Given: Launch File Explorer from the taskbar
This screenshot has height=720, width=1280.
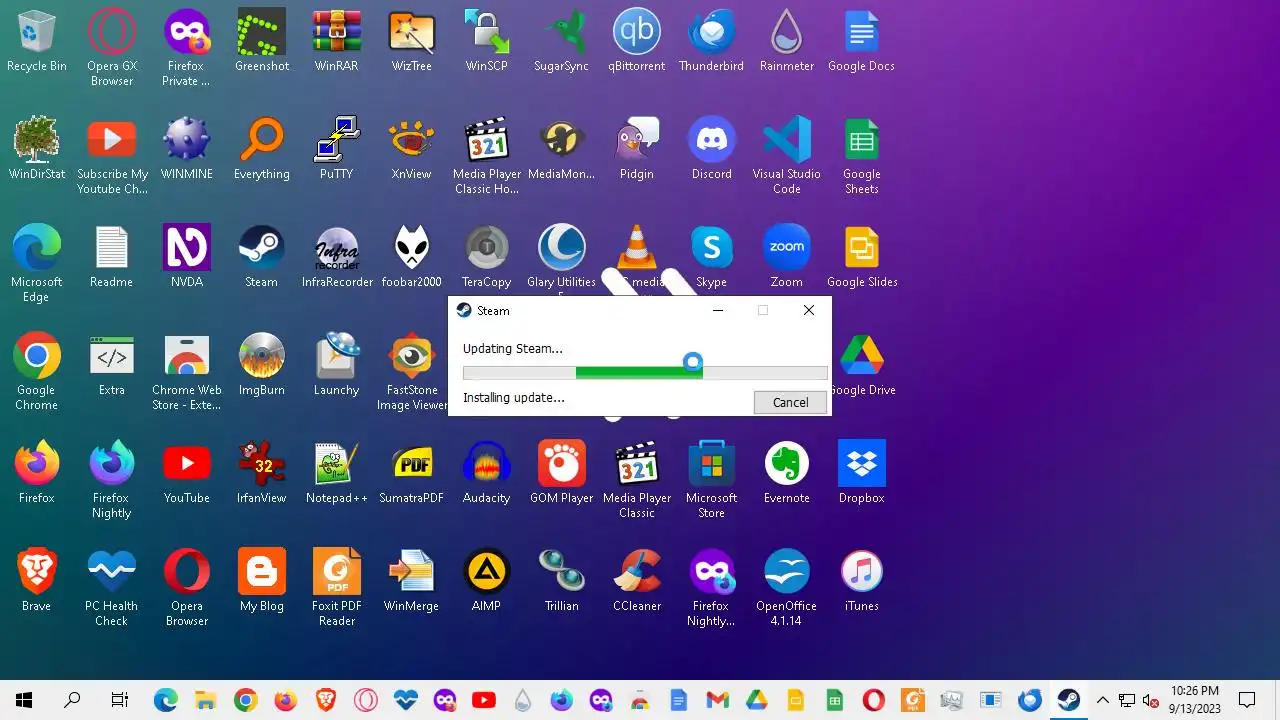Looking at the screenshot, I should [205, 700].
